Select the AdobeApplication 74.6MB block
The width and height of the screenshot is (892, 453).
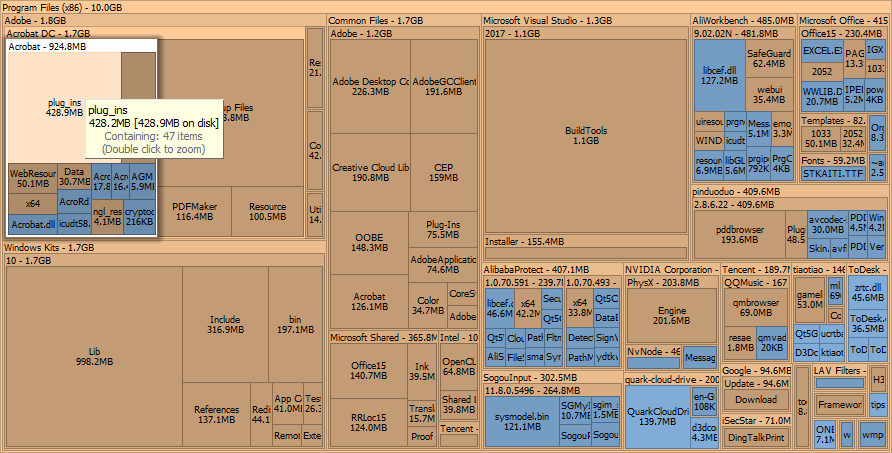click(x=443, y=265)
